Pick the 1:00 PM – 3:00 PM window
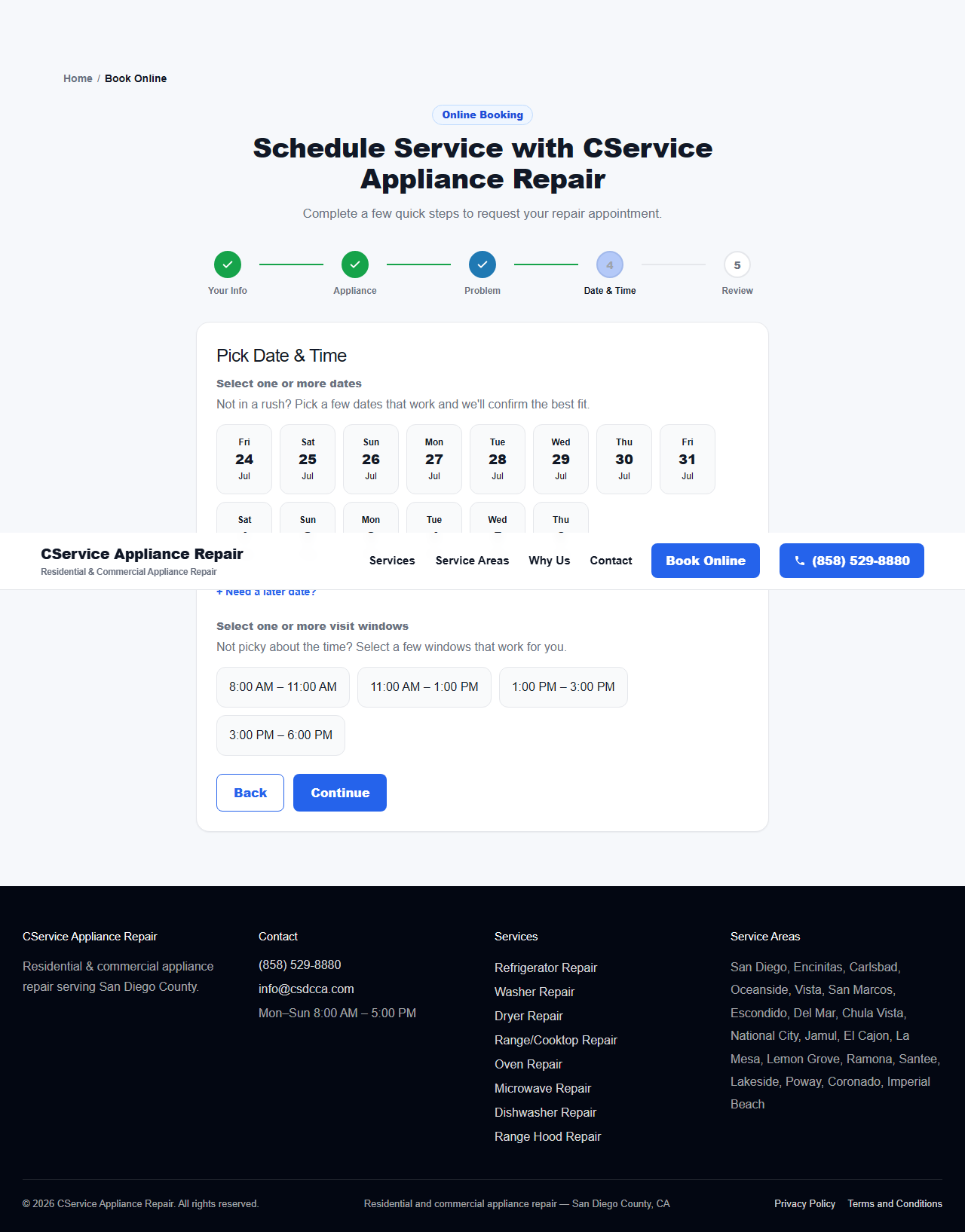965x1232 pixels. (563, 687)
